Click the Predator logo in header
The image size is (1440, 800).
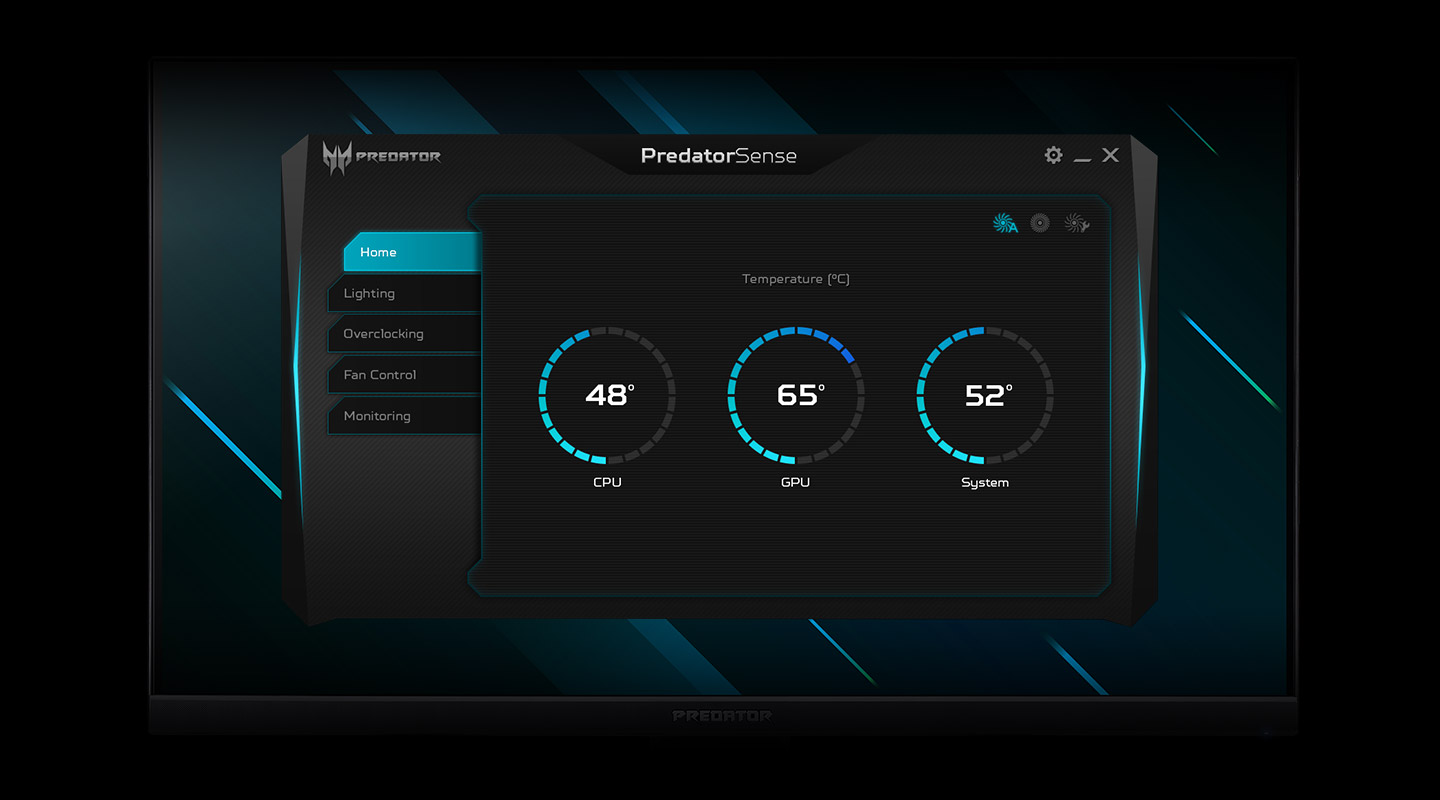381,157
